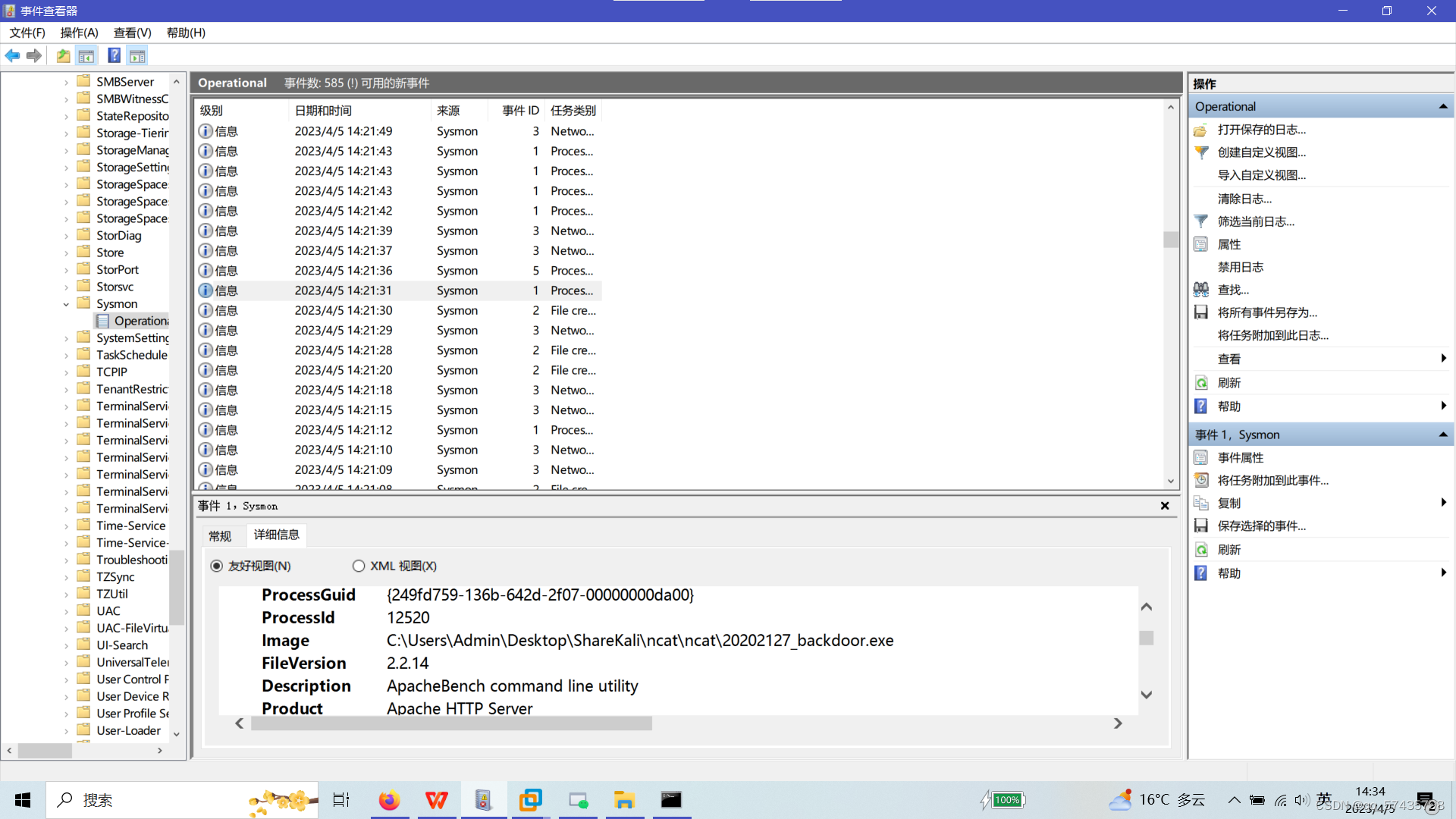Select the XML 视图(X) radio button
The image size is (1456, 819).
click(x=359, y=566)
